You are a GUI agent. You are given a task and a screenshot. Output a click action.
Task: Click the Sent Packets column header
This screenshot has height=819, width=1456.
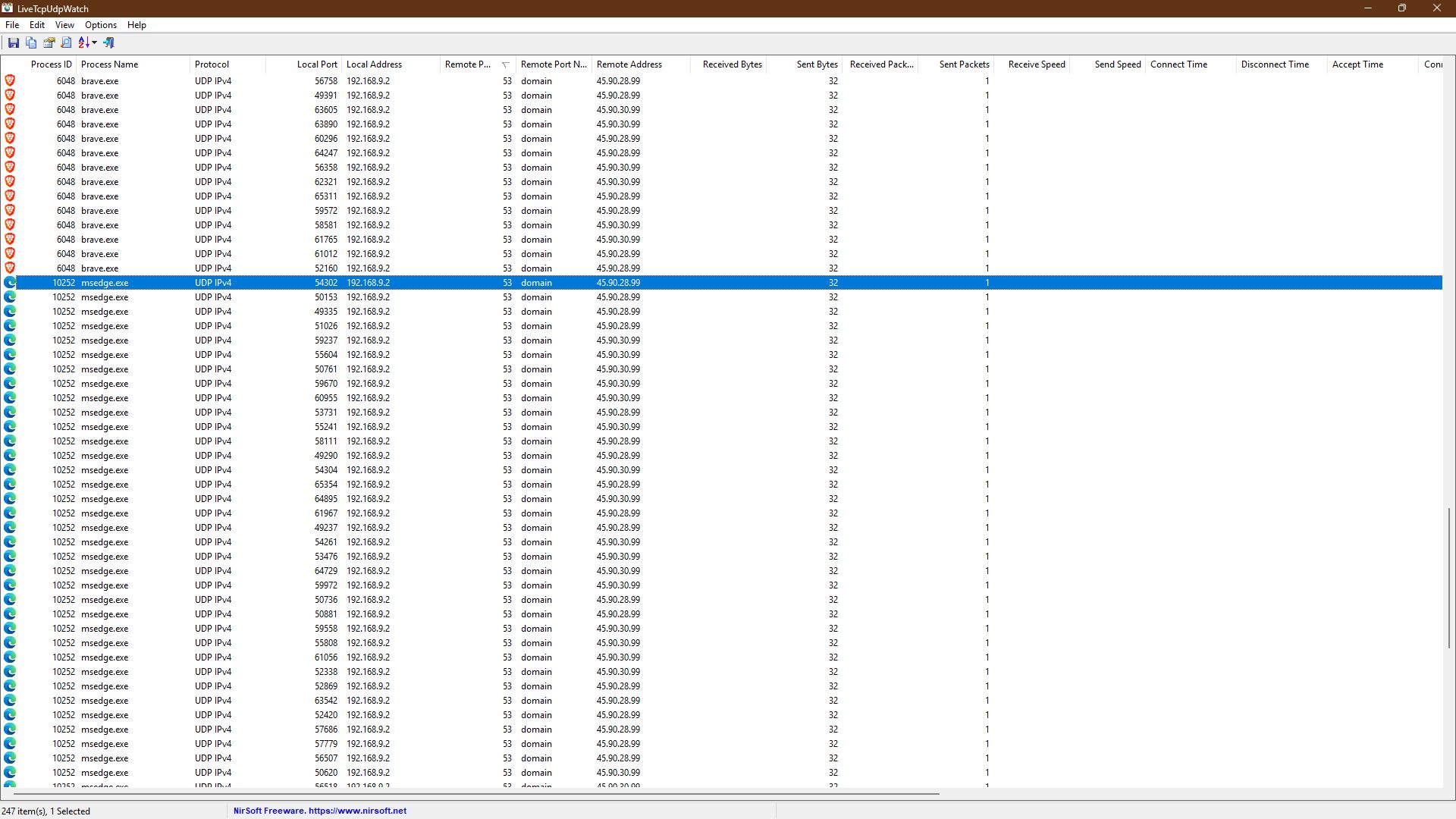[955, 64]
